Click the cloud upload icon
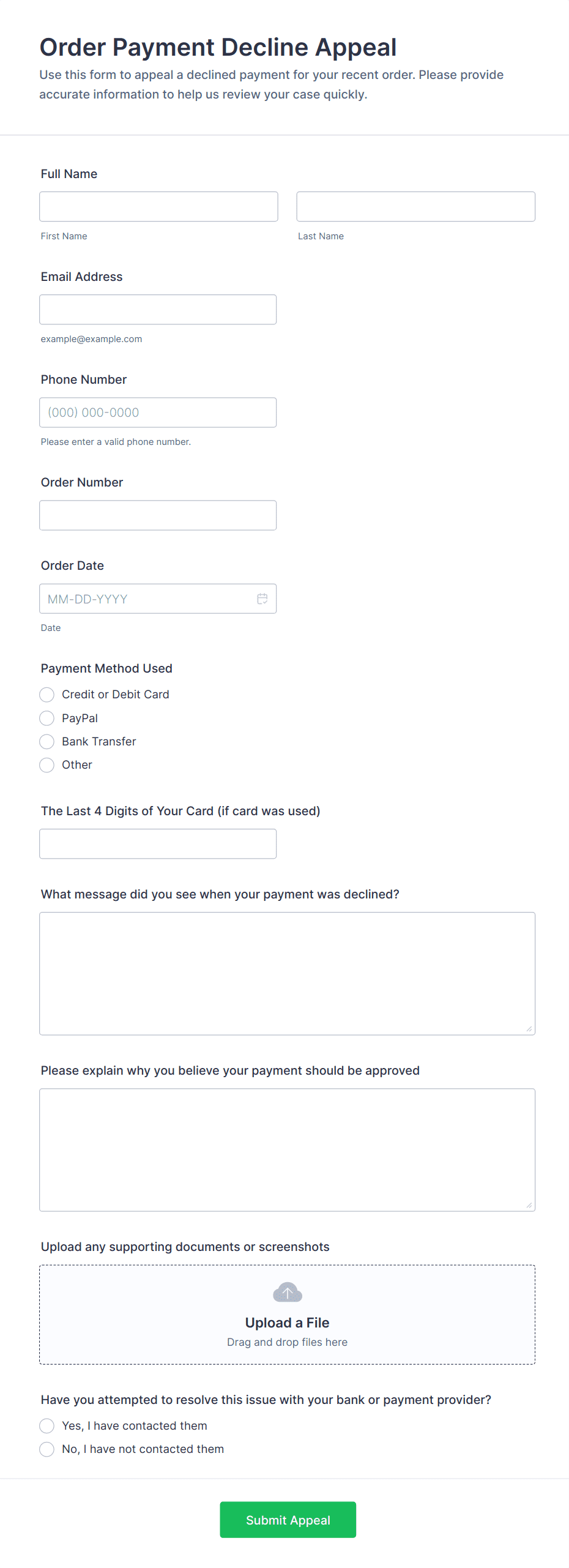The height and width of the screenshot is (1568, 569). pyautogui.click(x=287, y=1292)
